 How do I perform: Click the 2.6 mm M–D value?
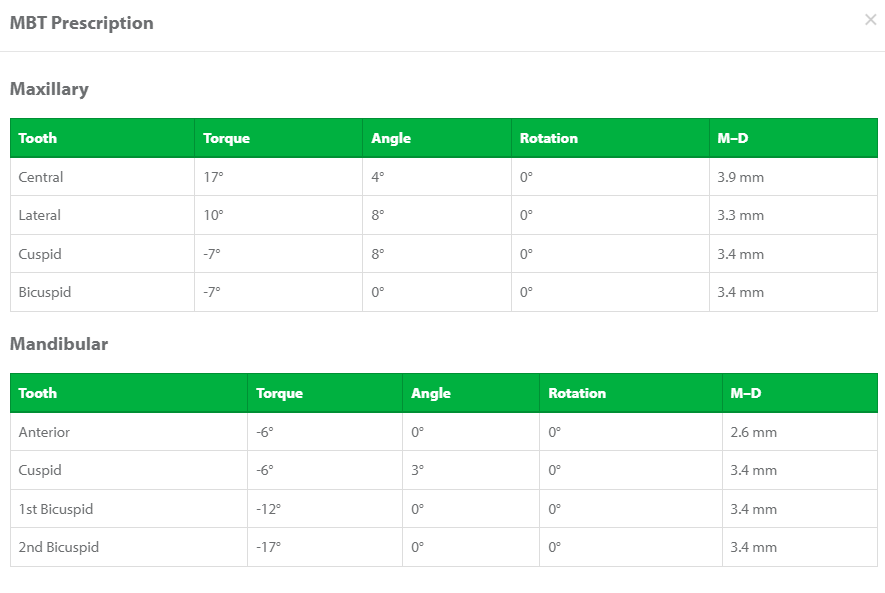pyautogui.click(x=753, y=432)
